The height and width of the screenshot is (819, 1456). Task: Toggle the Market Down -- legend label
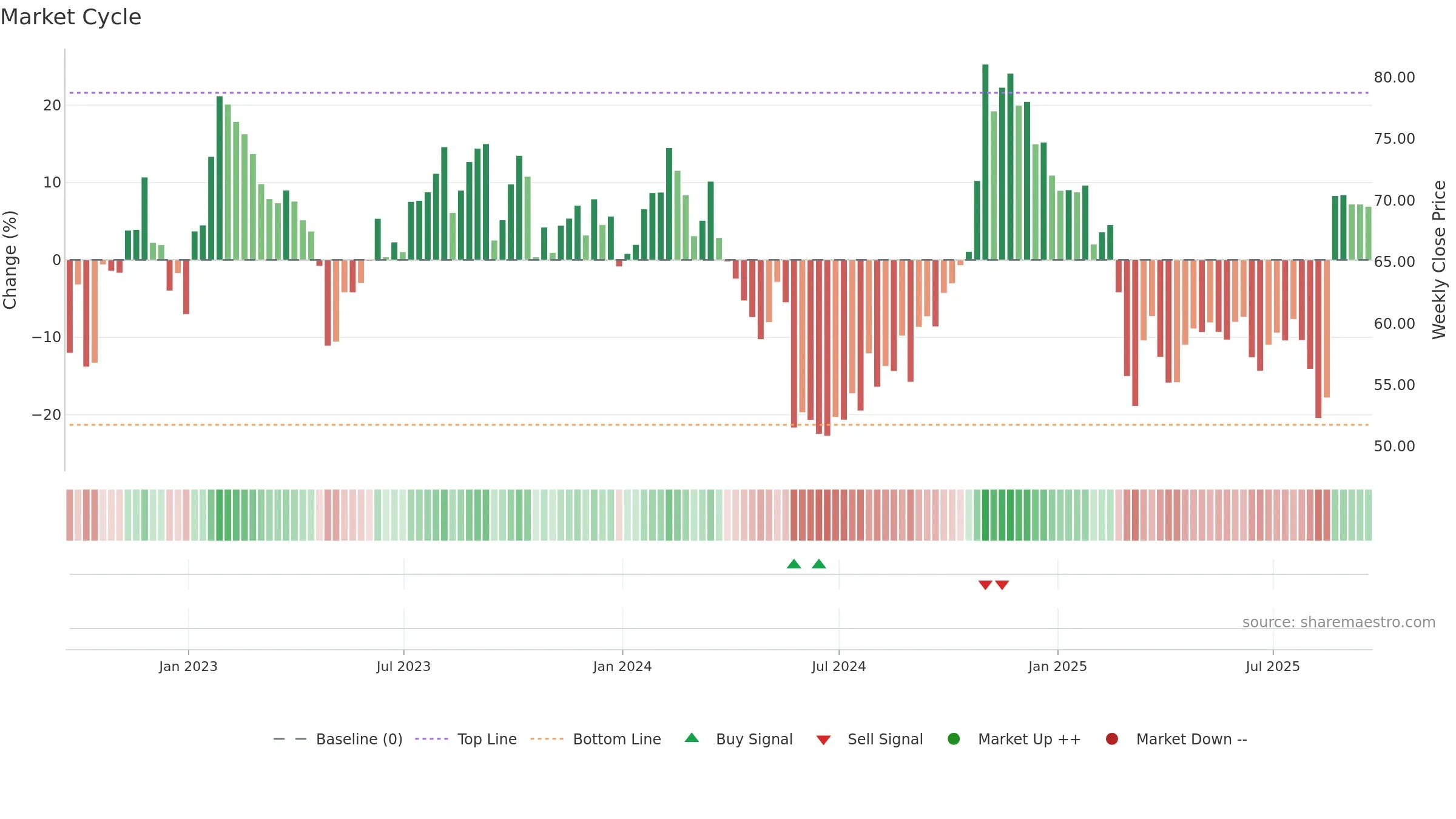[x=1191, y=740]
